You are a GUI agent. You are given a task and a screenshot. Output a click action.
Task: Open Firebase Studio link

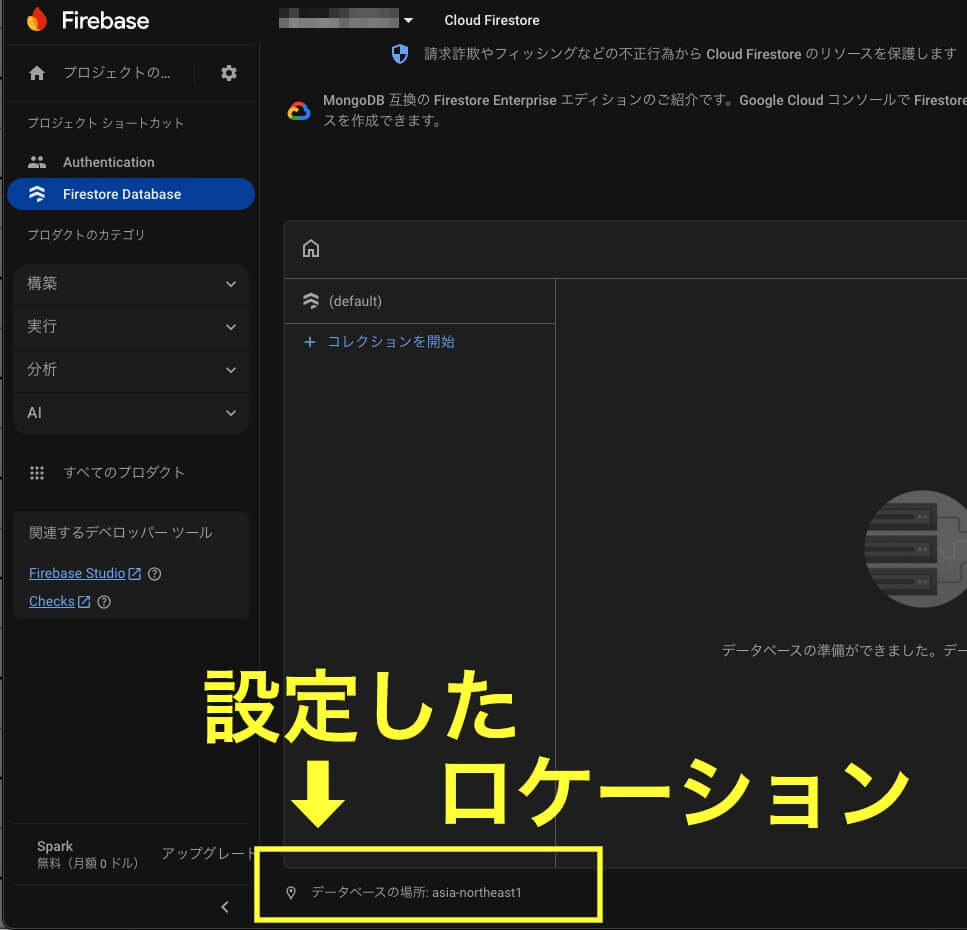[x=77, y=574]
